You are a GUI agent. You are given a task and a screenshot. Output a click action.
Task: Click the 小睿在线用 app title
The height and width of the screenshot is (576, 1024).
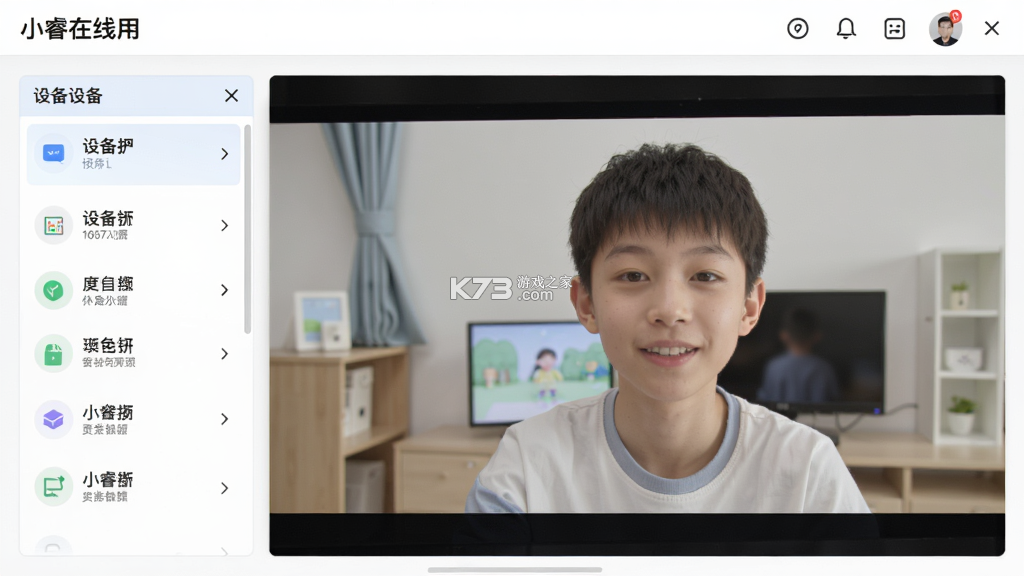[80, 29]
